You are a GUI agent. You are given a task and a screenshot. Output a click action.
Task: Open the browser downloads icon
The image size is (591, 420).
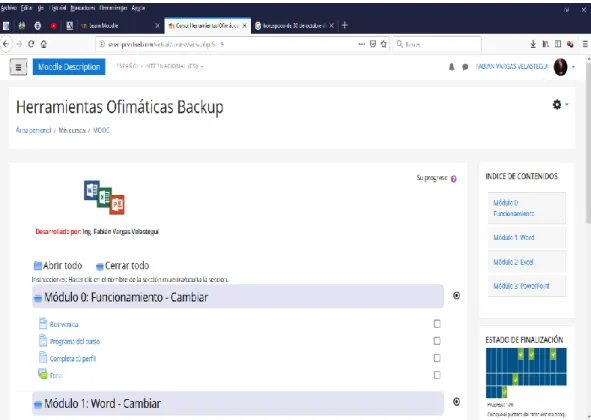tap(533, 44)
